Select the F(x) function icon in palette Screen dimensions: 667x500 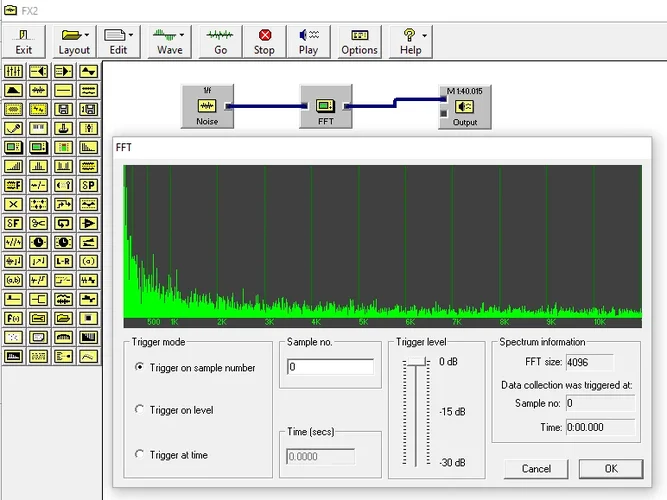[13, 318]
